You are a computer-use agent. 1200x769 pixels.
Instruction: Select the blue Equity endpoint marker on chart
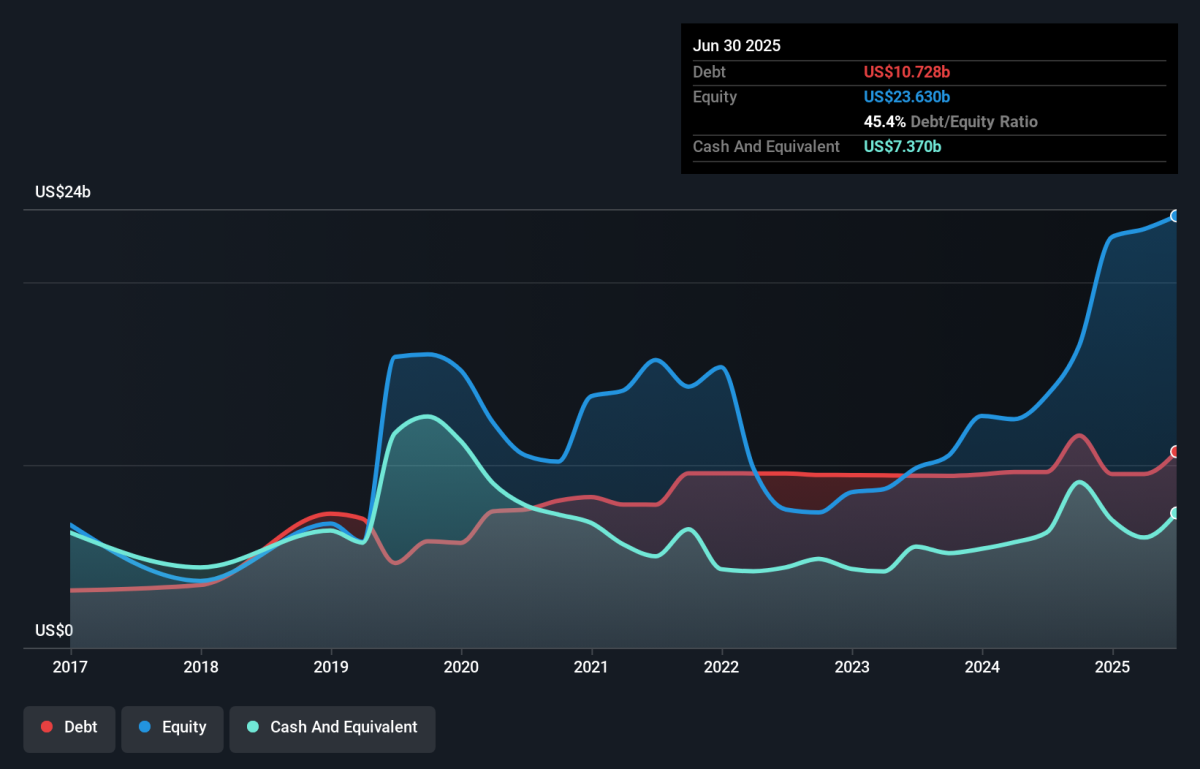click(x=1176, y=216)
